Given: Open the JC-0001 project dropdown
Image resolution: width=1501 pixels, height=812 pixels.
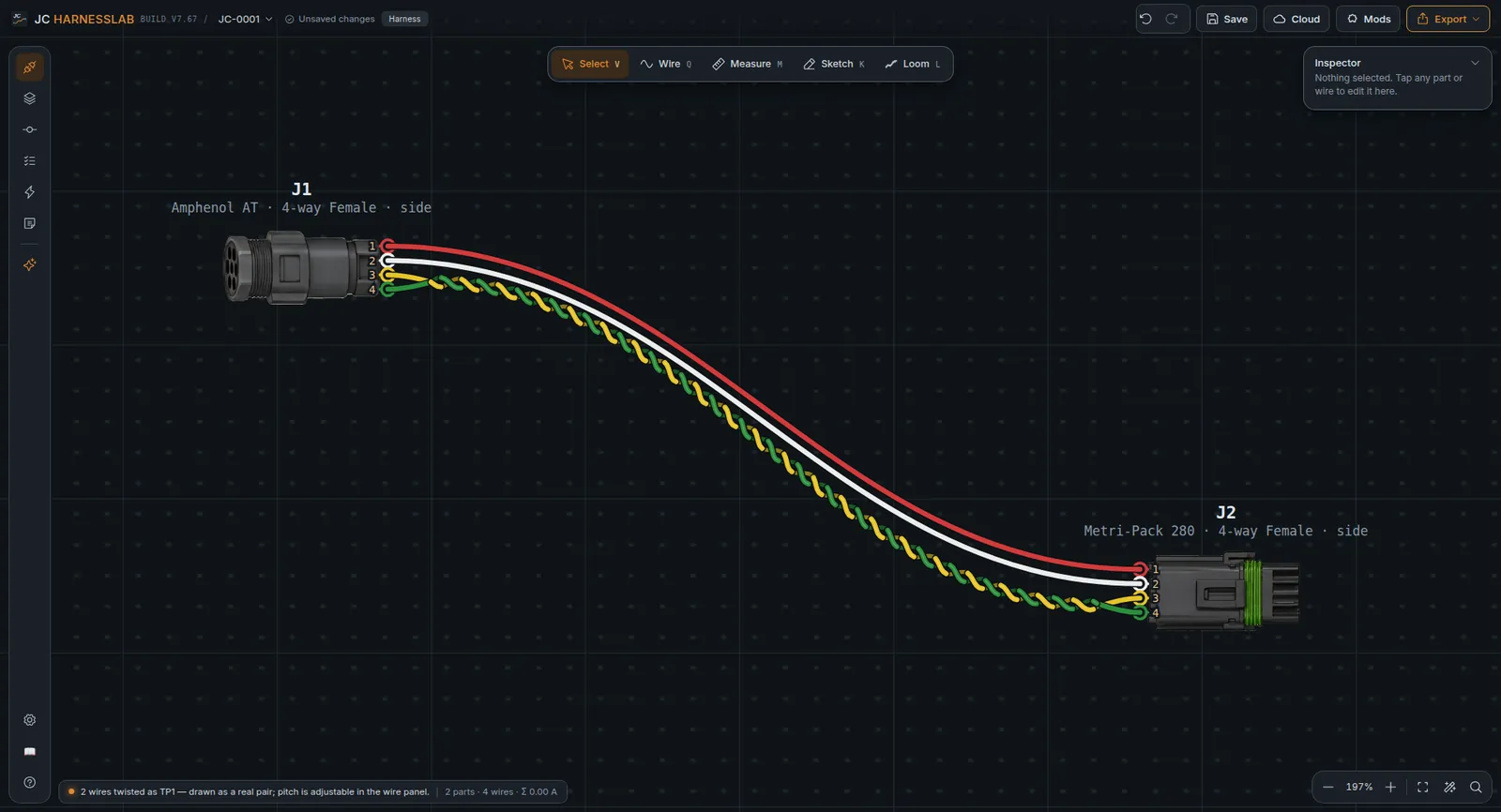Looking at the screenshot, I should click(245, 19).
